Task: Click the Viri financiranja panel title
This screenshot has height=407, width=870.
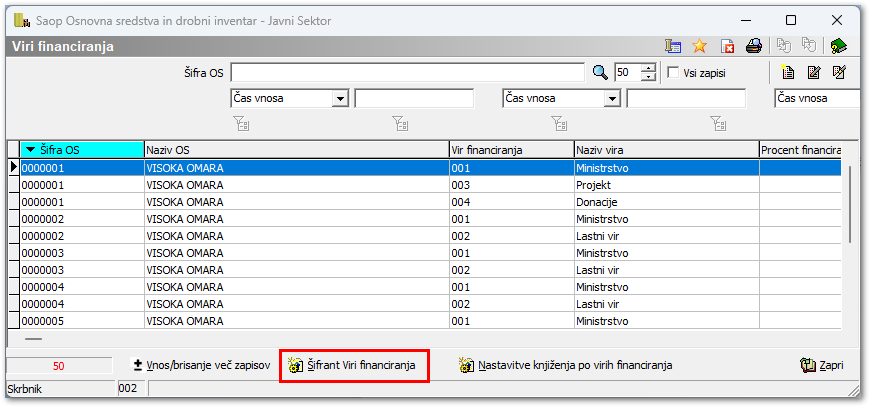Action: point(63,47)
